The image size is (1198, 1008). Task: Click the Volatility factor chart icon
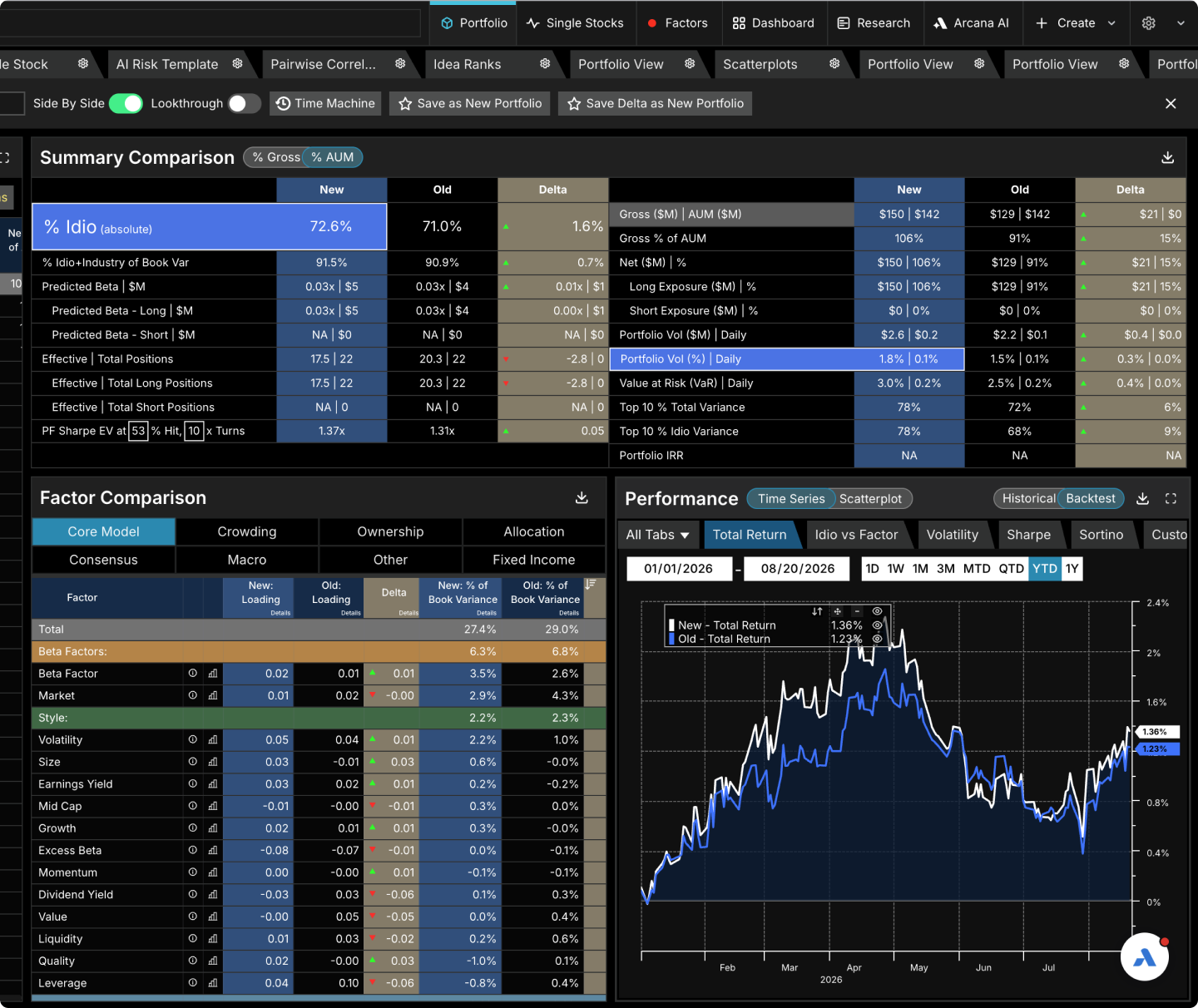point(213,739)
